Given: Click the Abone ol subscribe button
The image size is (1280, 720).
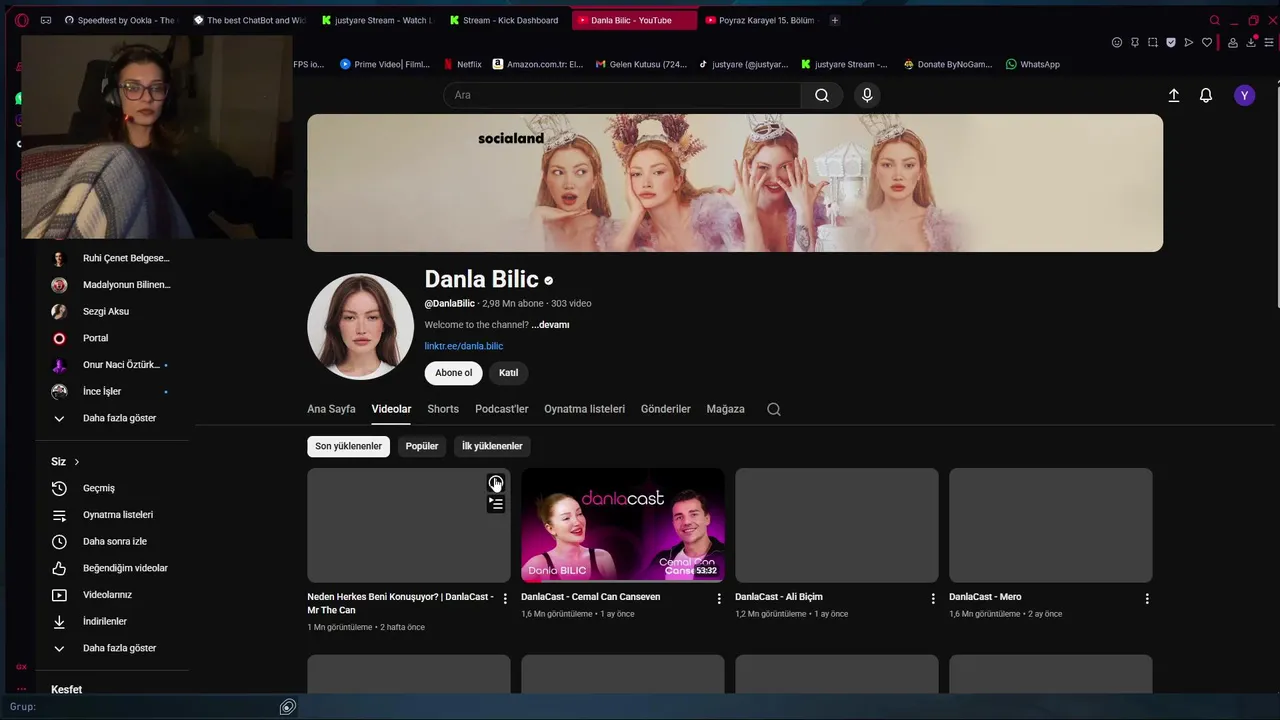Looking at the screenshot, I should pyautogui.click(x=453, y=373).
